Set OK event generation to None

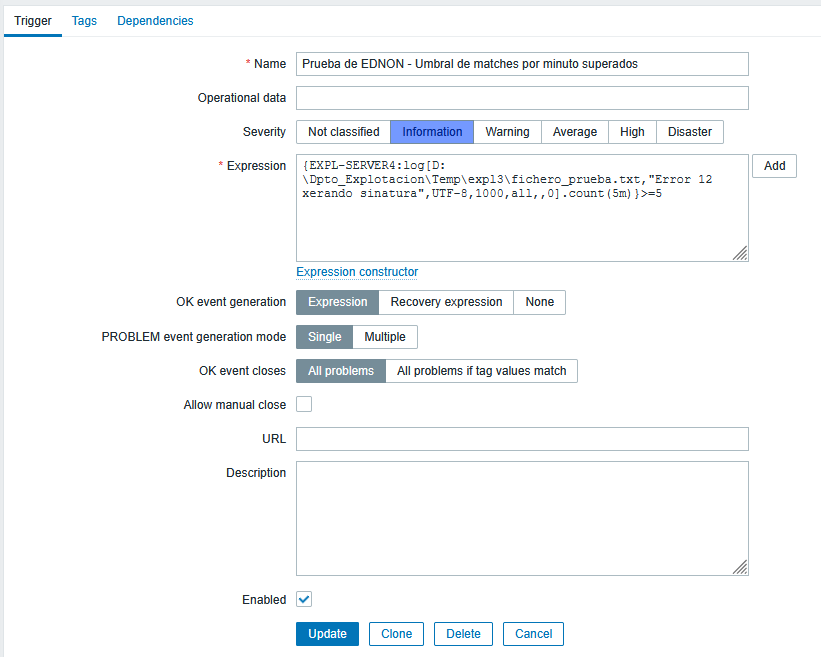[x=539, y=302]
